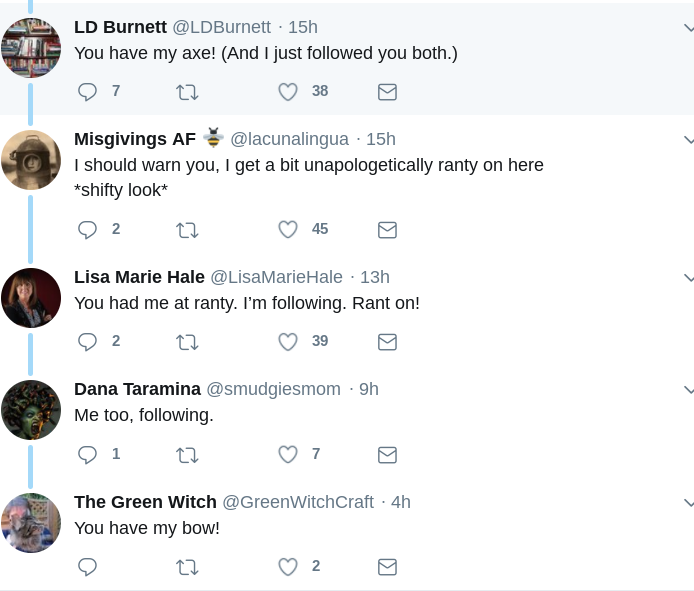
Task: Retweet Lisa Marie Hale's tweet
Action: pos(187,342)
